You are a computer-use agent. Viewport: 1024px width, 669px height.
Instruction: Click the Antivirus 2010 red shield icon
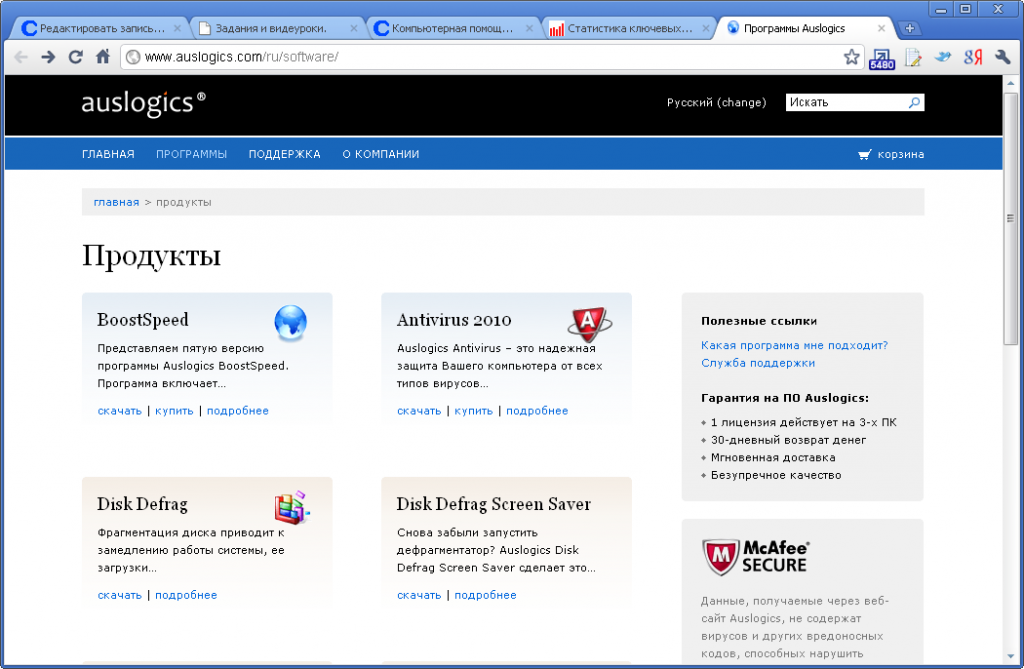tap(589, 323)
